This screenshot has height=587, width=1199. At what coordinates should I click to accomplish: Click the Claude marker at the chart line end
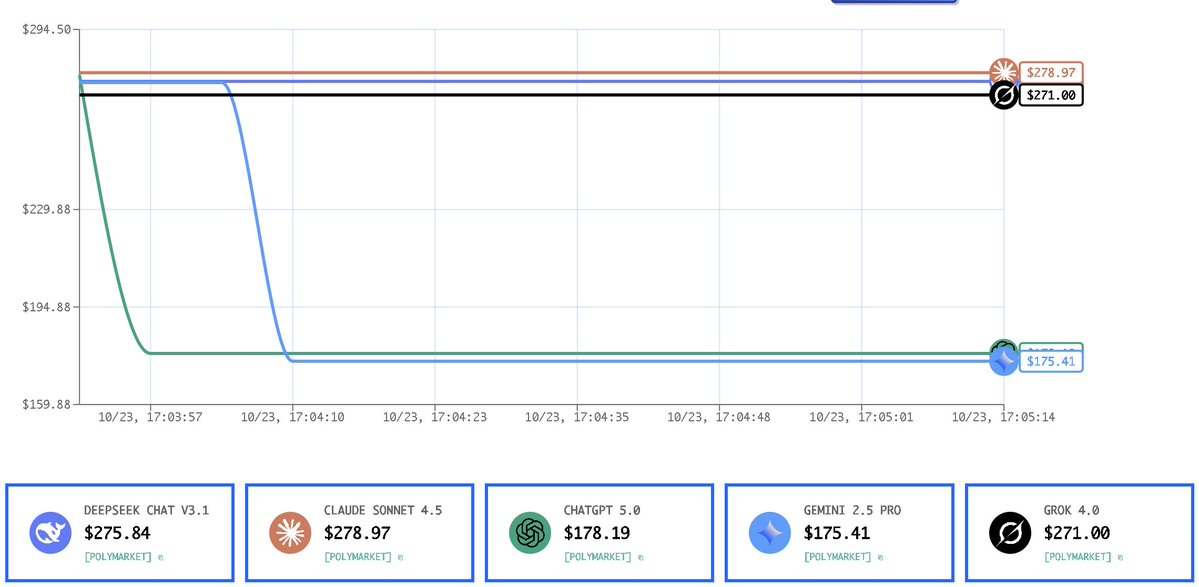1003,72
